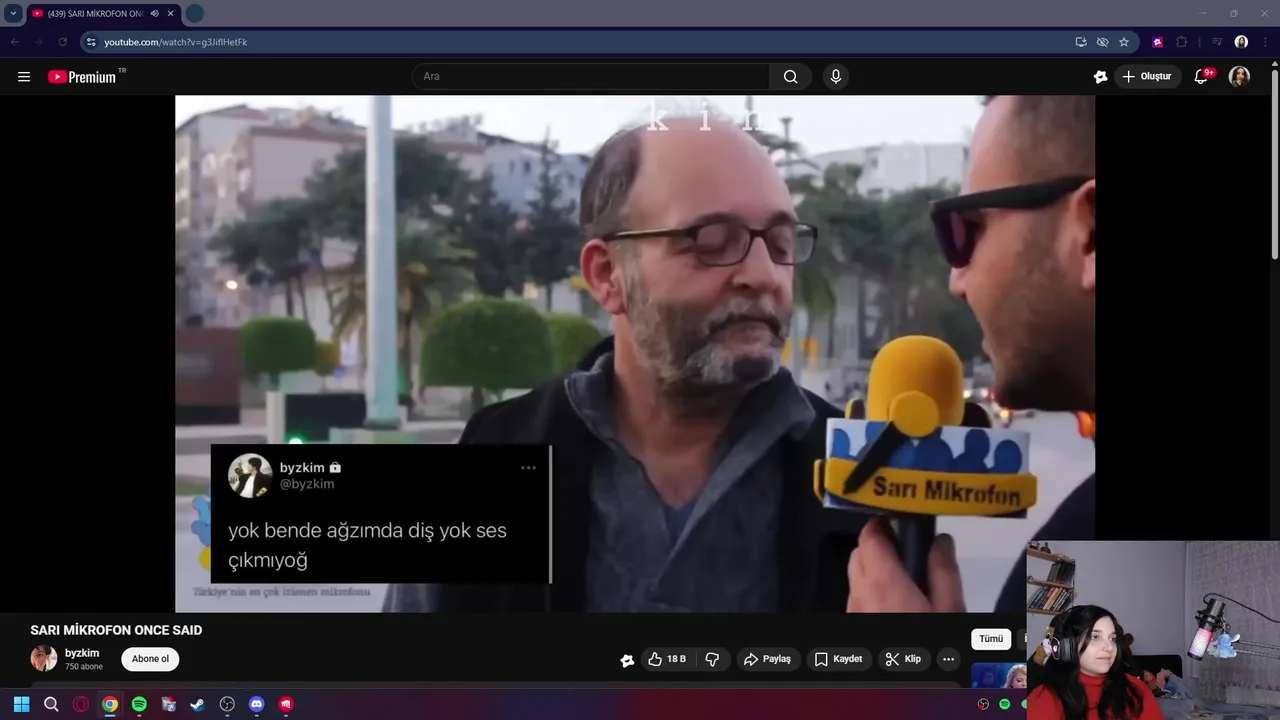1280x720 pixels.
Task: Click the crossed-eye icon in the address bar
Action: [x=1102, y=42]
